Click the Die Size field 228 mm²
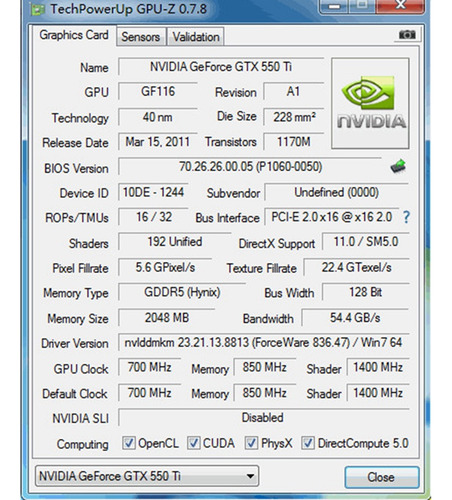Viewport: 452px width, 500px height. click(x=293, y=117)
